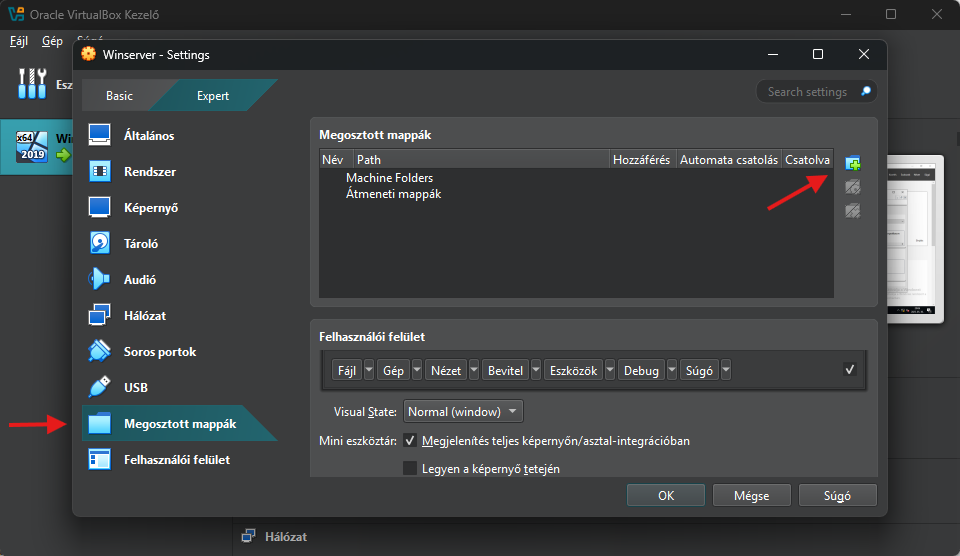This screenshot has width=960, height=556.
Task: Open the dropdown arrow beside Fájl
Action: (369, 371)
